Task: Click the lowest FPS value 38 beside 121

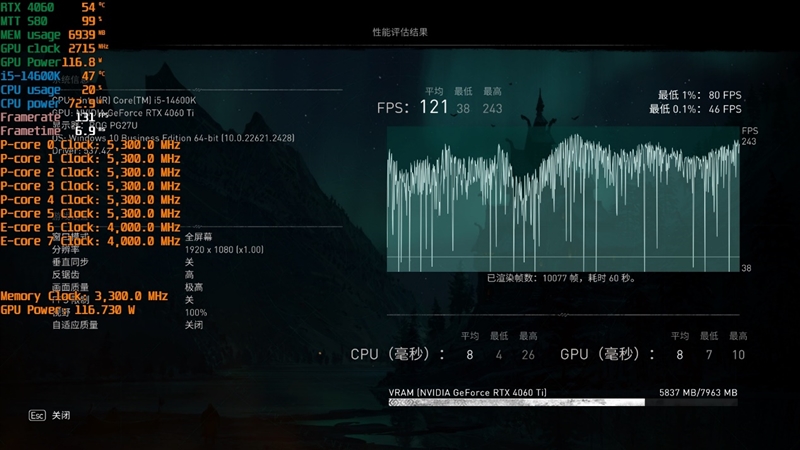Action: tap(463, 109)
